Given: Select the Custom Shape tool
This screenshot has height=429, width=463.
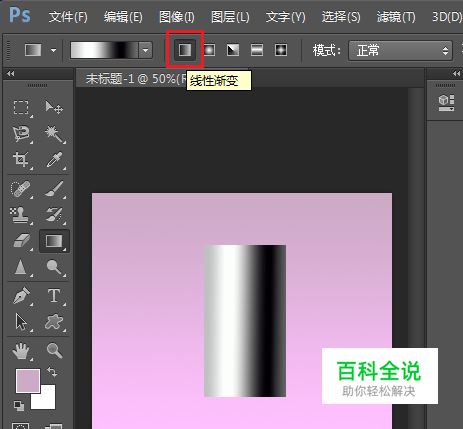Looking at the screenshot, I should (x=54, y=322).
